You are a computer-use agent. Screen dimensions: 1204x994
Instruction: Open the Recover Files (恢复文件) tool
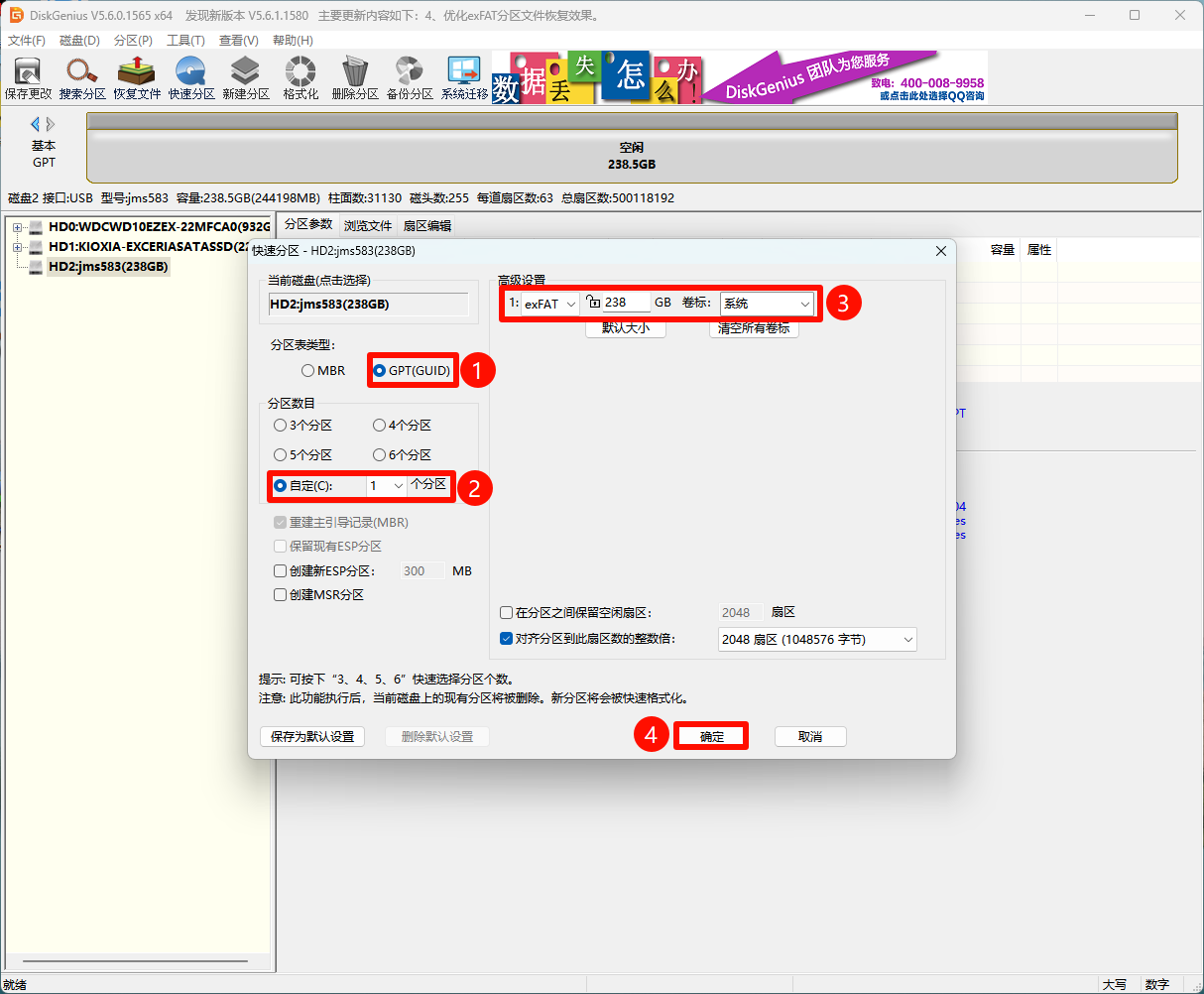click(x=137, y=77)
